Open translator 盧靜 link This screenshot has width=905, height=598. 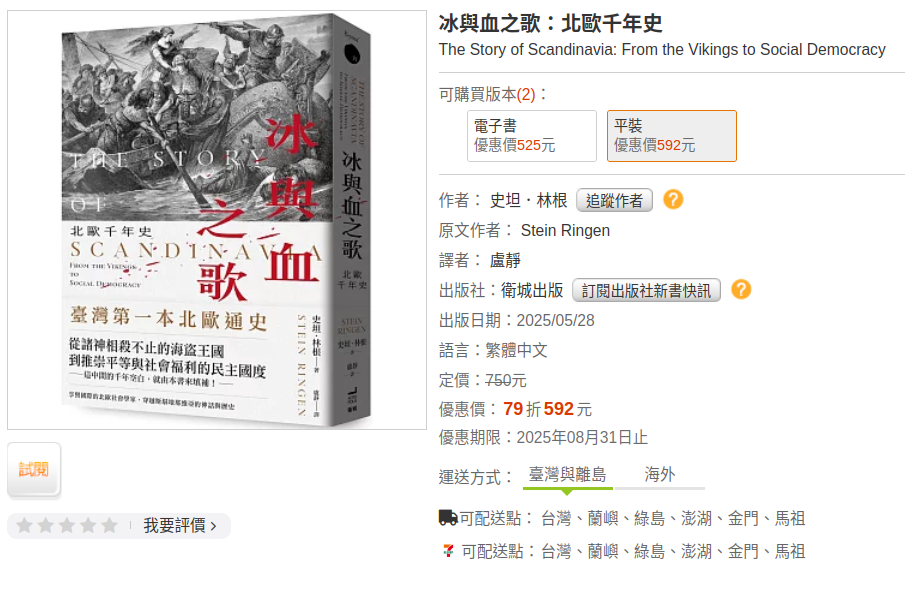tap(506, 260)
